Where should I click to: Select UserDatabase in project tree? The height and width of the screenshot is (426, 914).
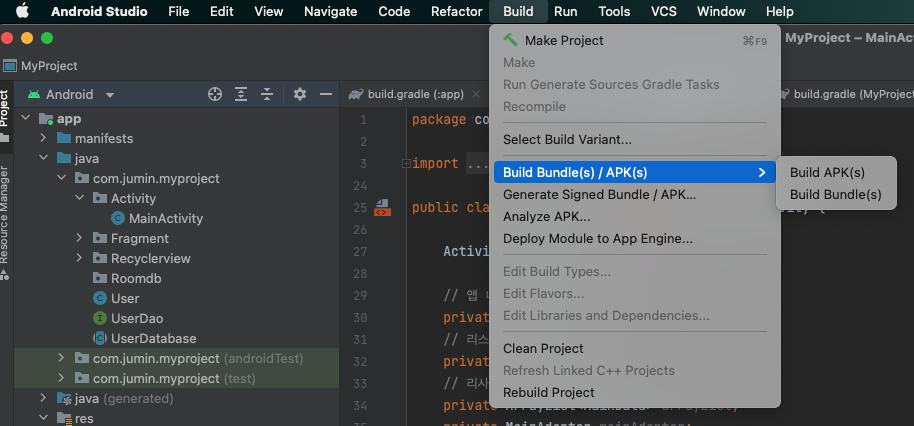[x=153, y=338]
